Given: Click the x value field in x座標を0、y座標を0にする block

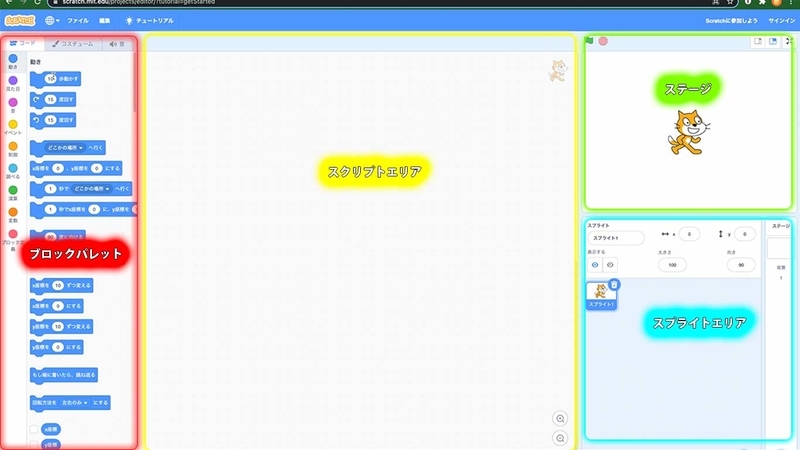Looking at the screenshot, I should [58, 168].
